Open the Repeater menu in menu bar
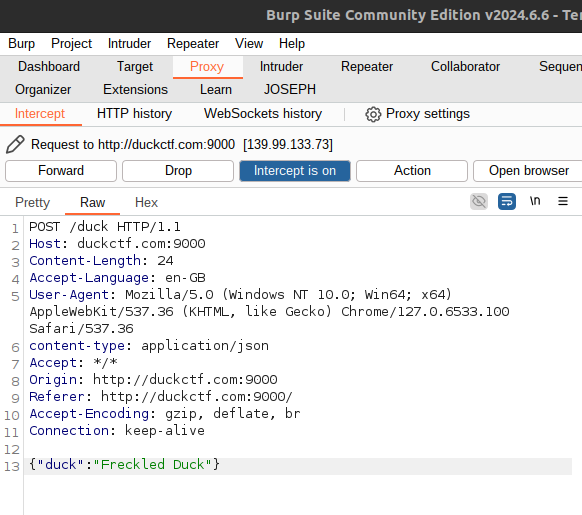Screen dimensions: 582x515 point(193,44)
